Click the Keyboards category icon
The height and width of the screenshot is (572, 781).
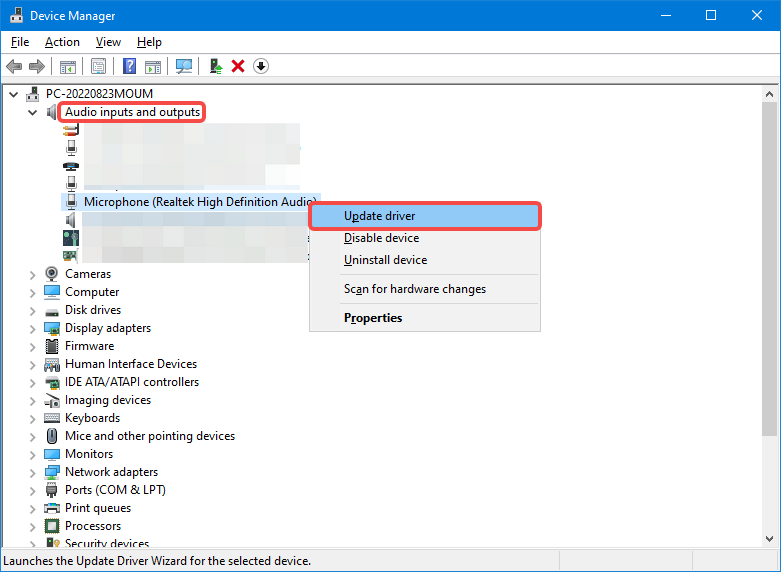coord(52,418)
